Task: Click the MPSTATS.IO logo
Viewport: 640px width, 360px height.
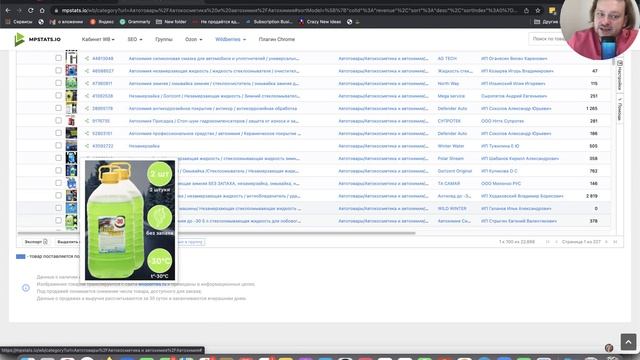Action: pos(37,39)
